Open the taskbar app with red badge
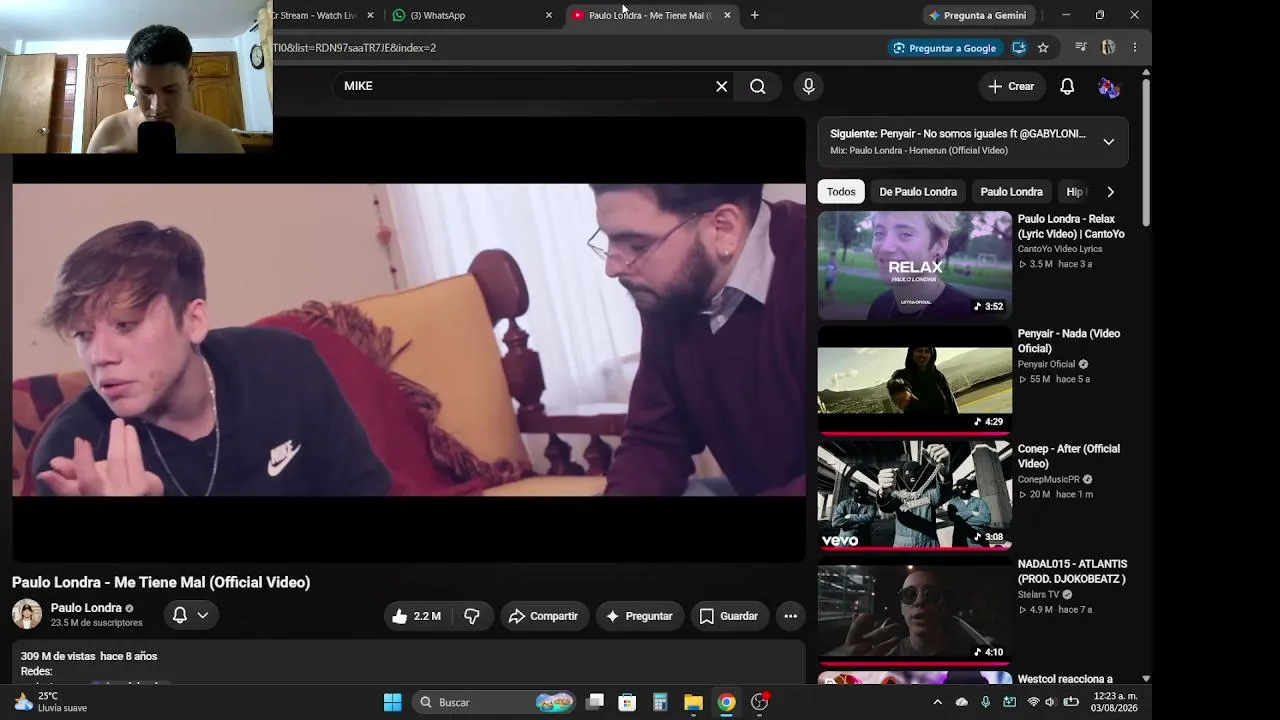 point(760,702)
